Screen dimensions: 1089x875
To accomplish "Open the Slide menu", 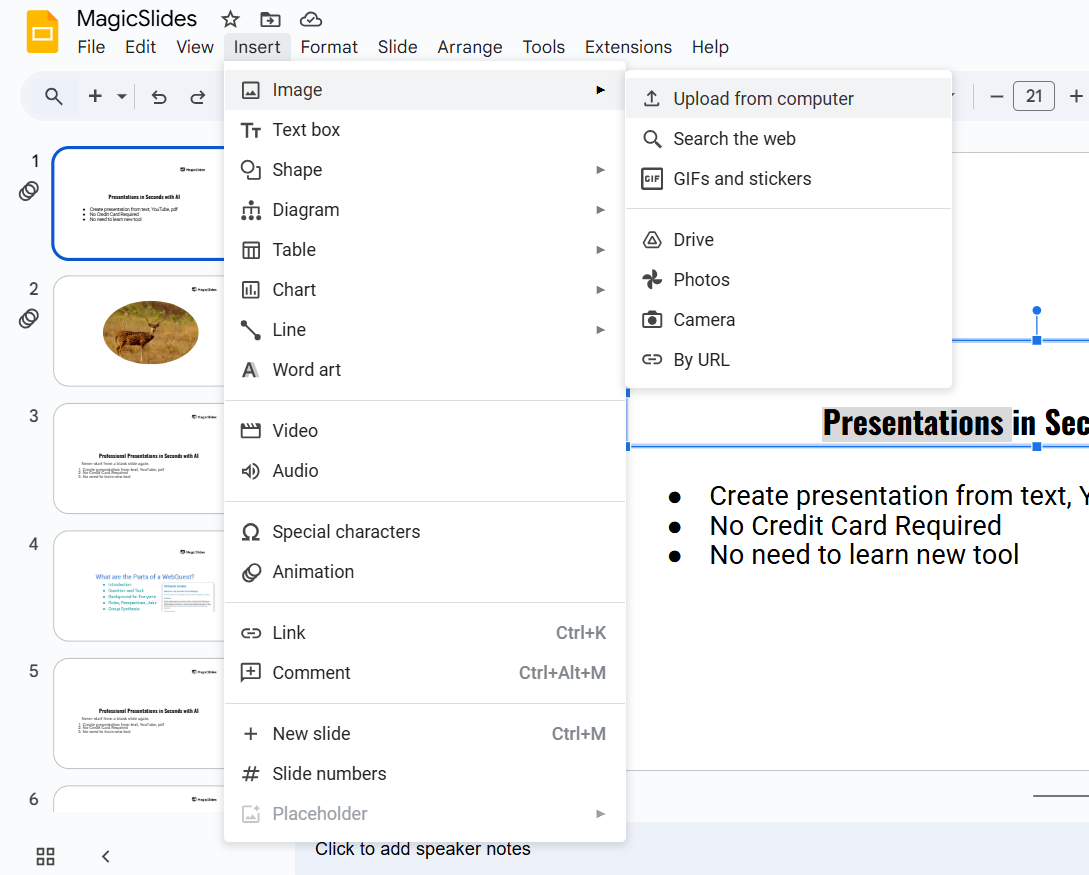I will [x=397, y=47].
